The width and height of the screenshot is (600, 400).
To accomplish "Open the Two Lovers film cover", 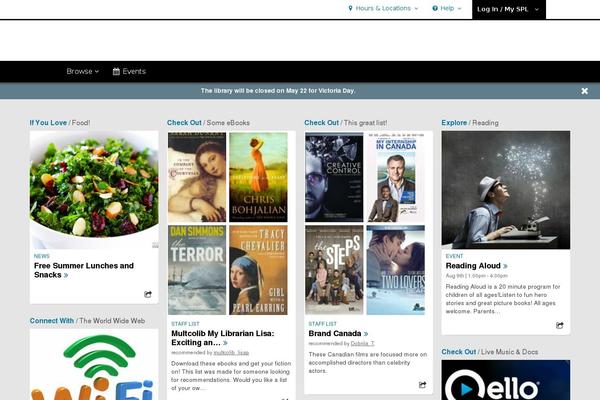I will (x=396, y=270).
